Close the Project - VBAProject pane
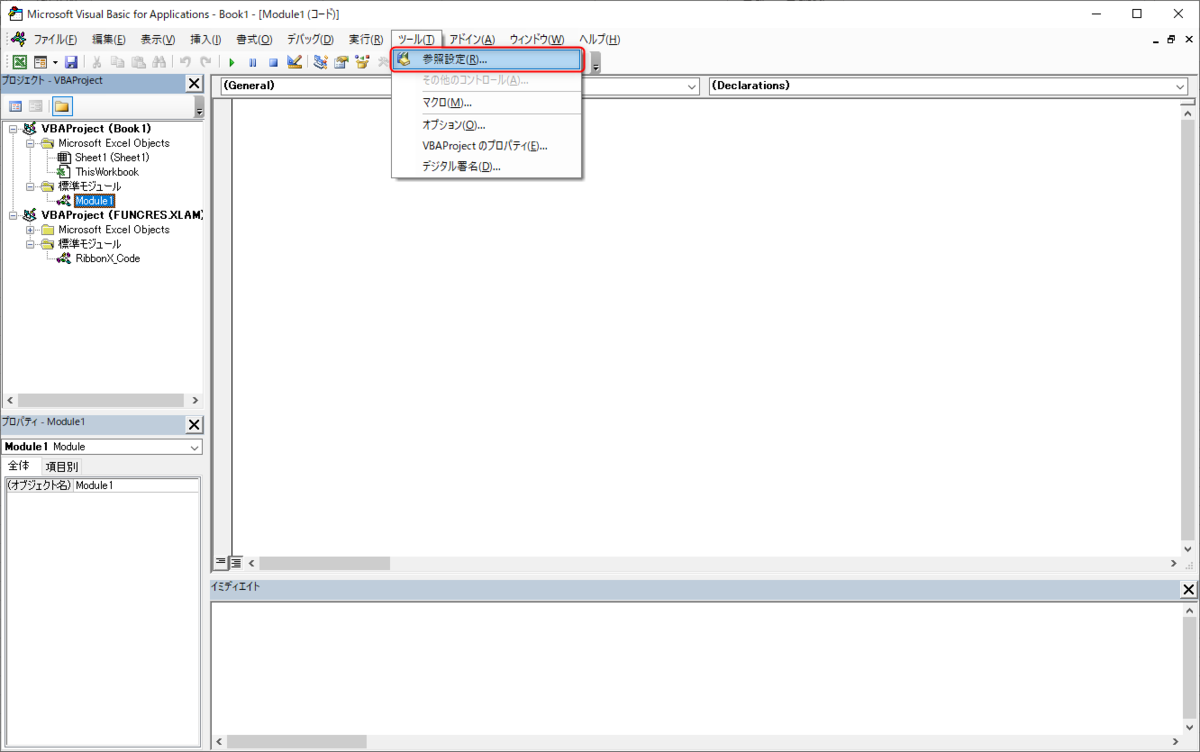Image resolution: width=1200 pixels, height=752 pixels. tap(194, 83)
